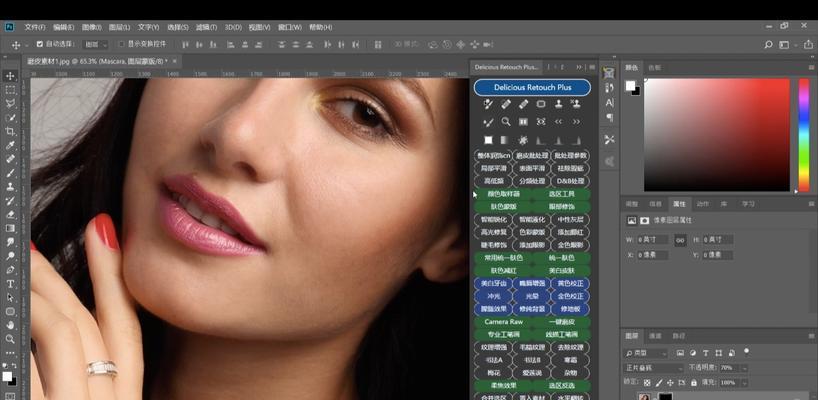Click the foreground color swatch in color panel

[630, 86]
